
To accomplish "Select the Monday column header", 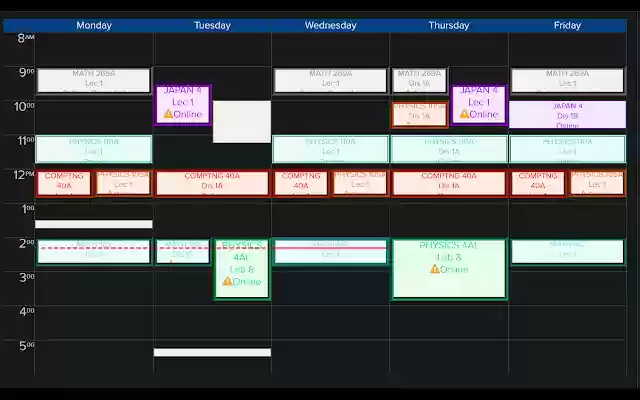I will (94, 25).
